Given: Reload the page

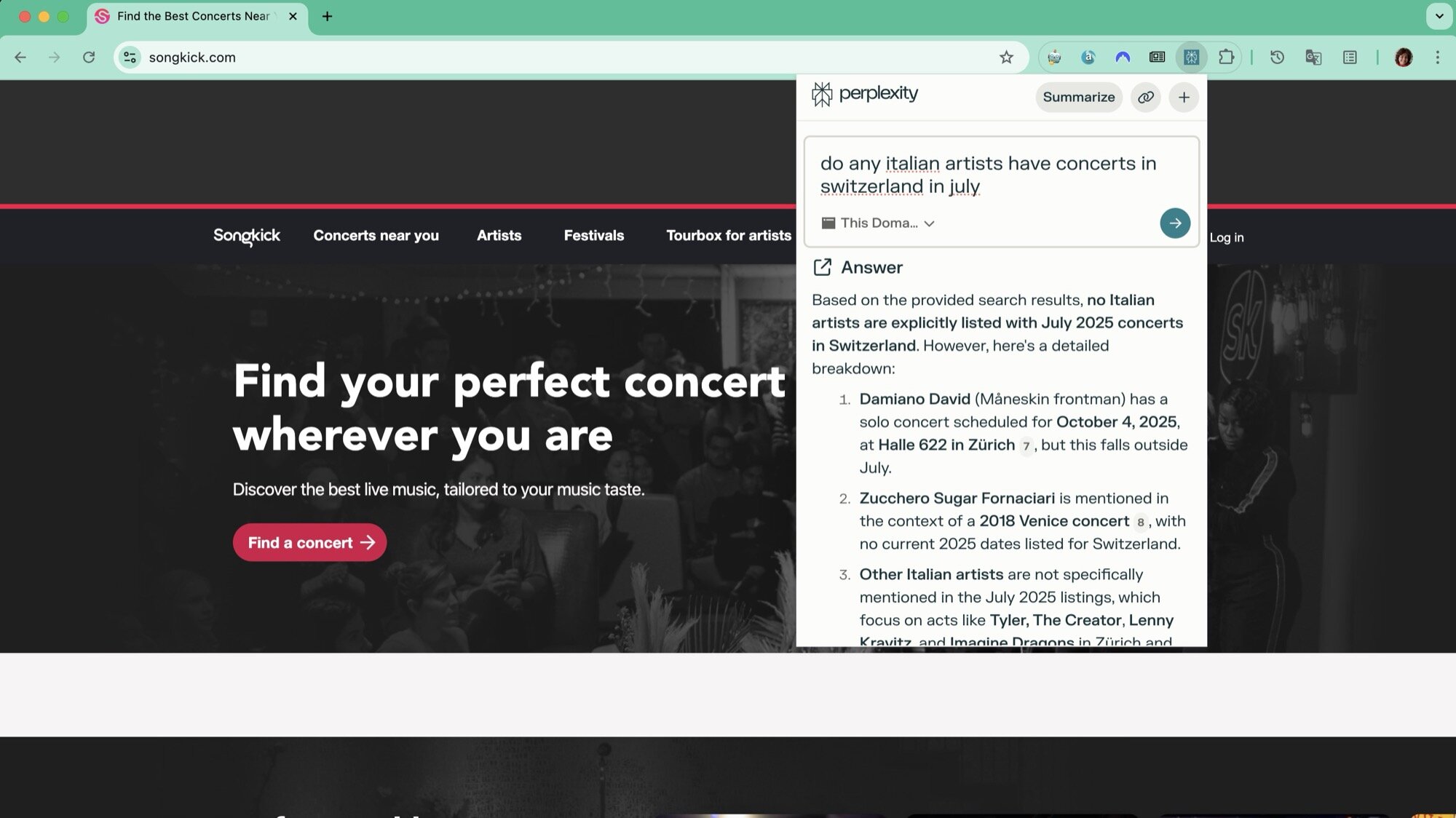Looking at the screenshot, I should [x=89, y=57].
